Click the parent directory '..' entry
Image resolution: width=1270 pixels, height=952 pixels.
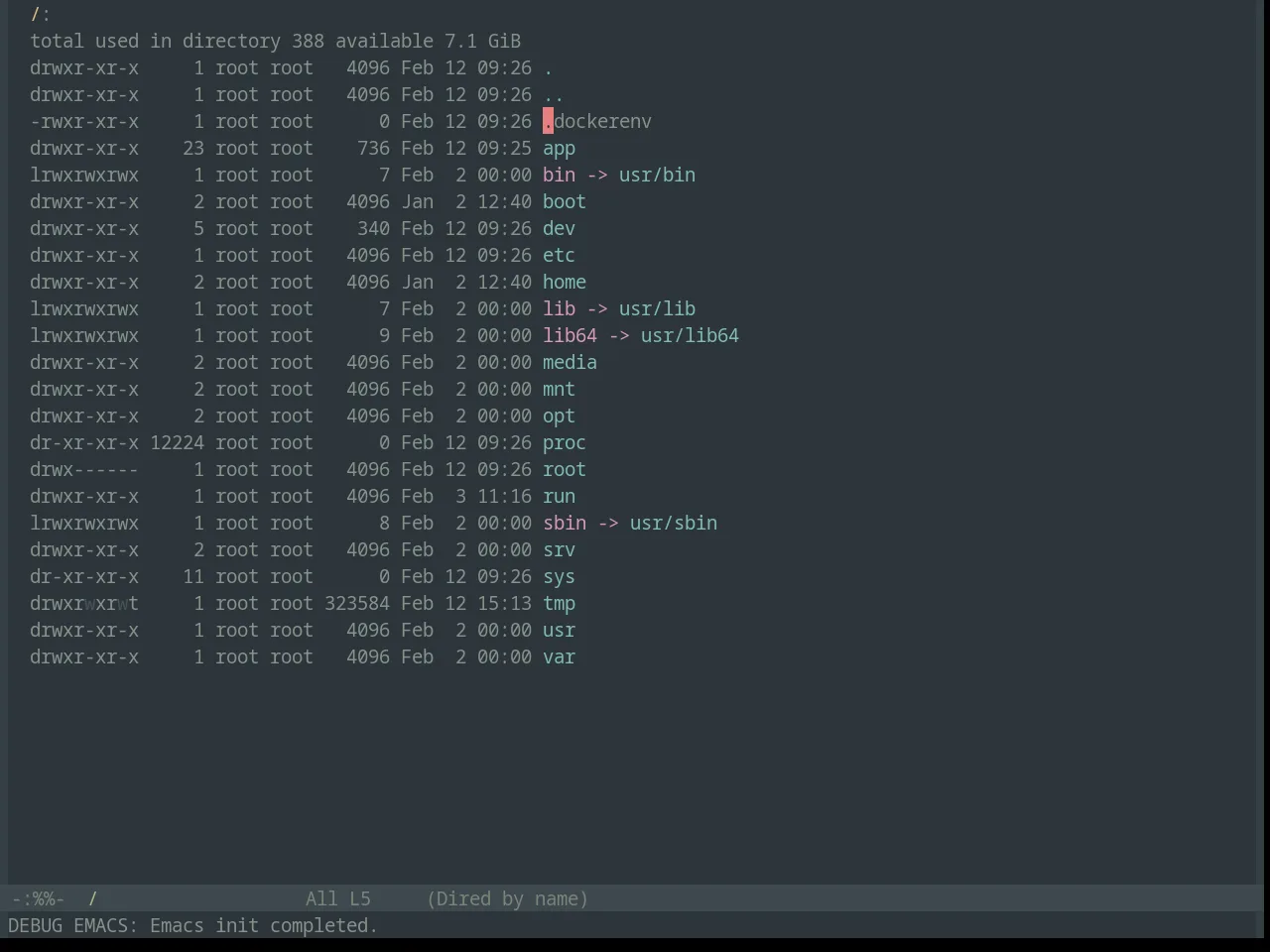pos(554,95)
